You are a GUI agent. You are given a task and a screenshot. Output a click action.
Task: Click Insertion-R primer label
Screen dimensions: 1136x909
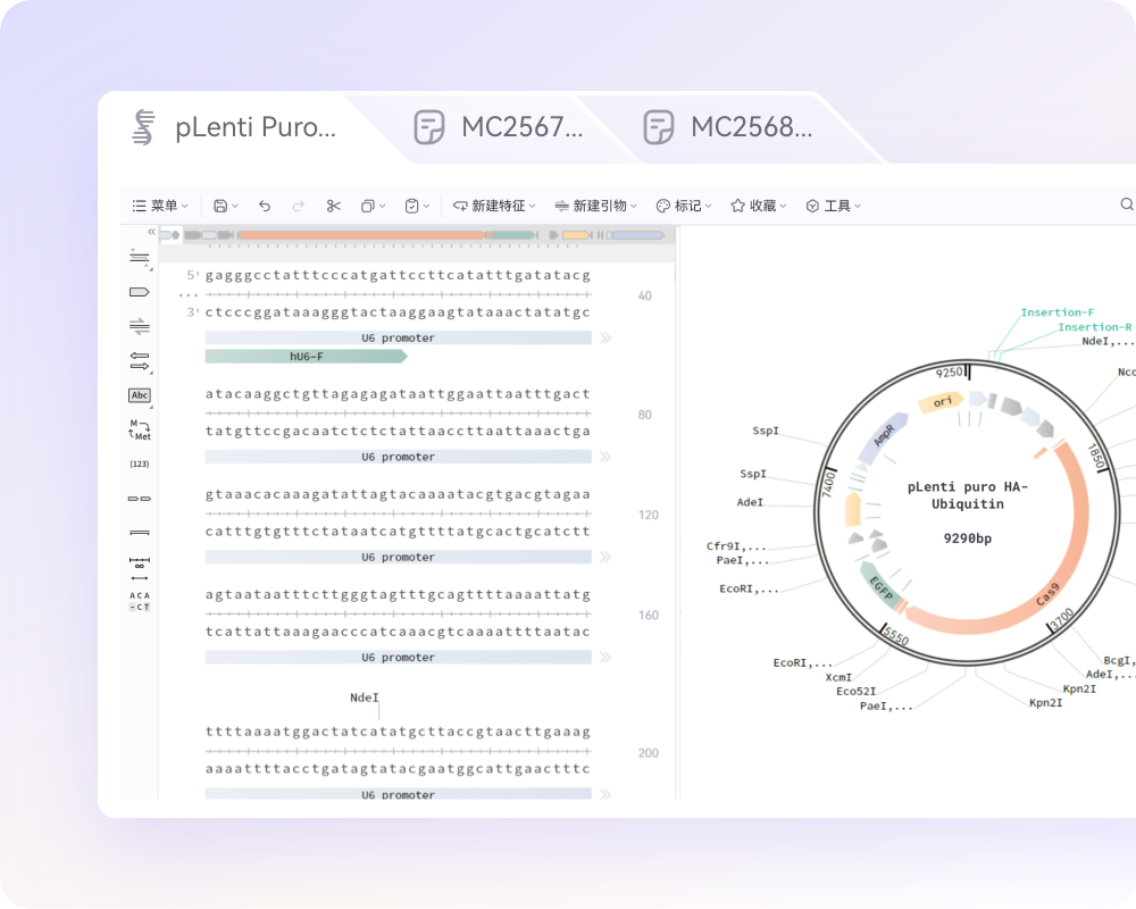pyautogui.click(x=1095, y=327)
